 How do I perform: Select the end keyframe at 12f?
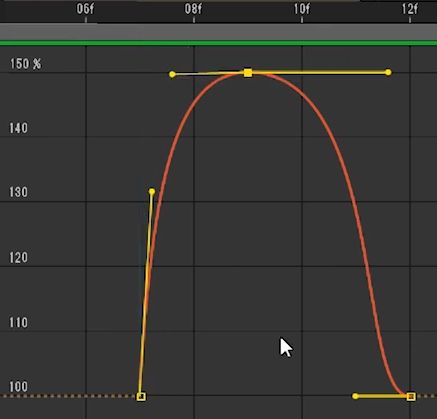click(411, 396)
